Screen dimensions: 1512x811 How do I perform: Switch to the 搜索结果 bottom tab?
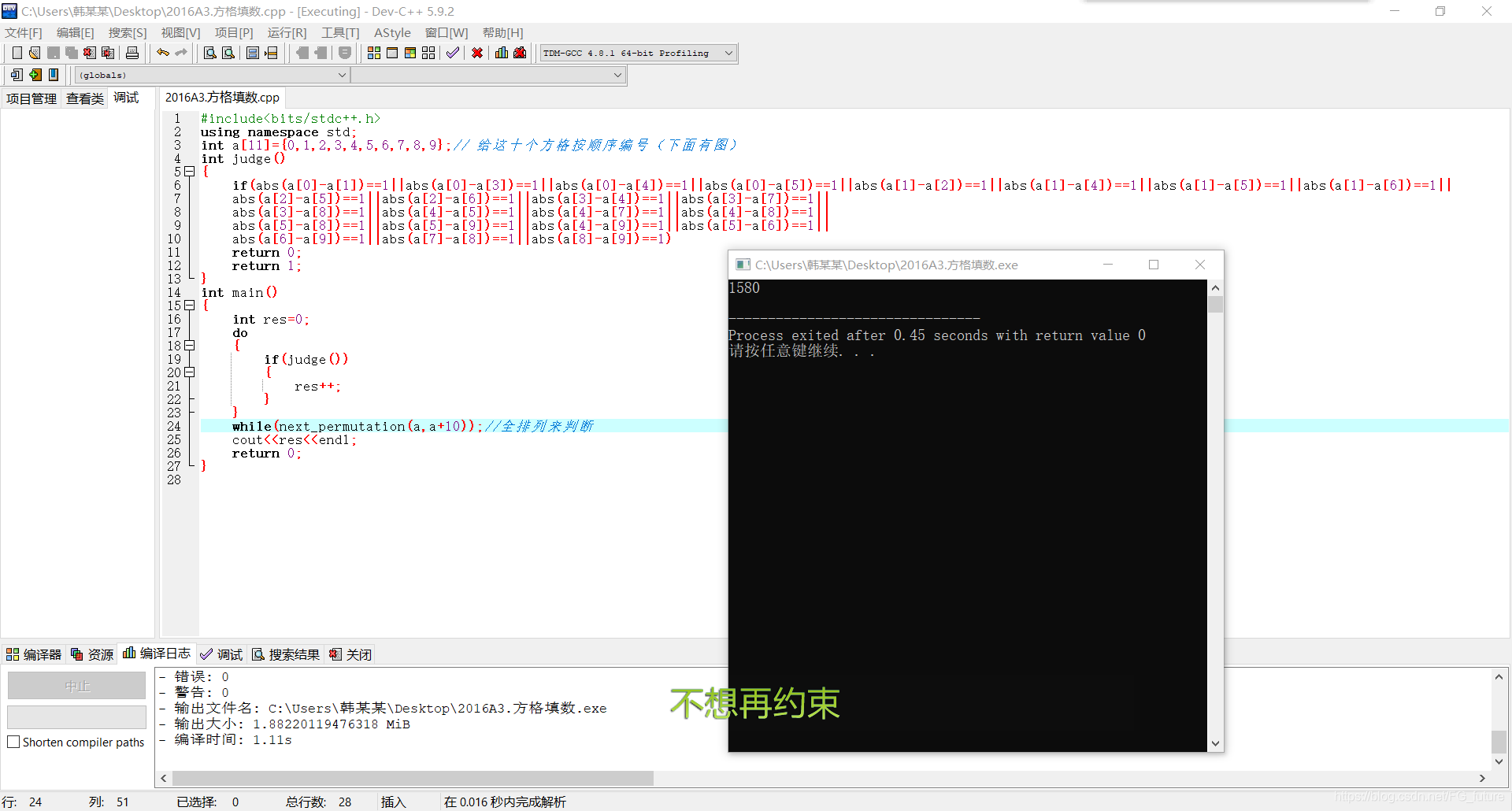286,654
